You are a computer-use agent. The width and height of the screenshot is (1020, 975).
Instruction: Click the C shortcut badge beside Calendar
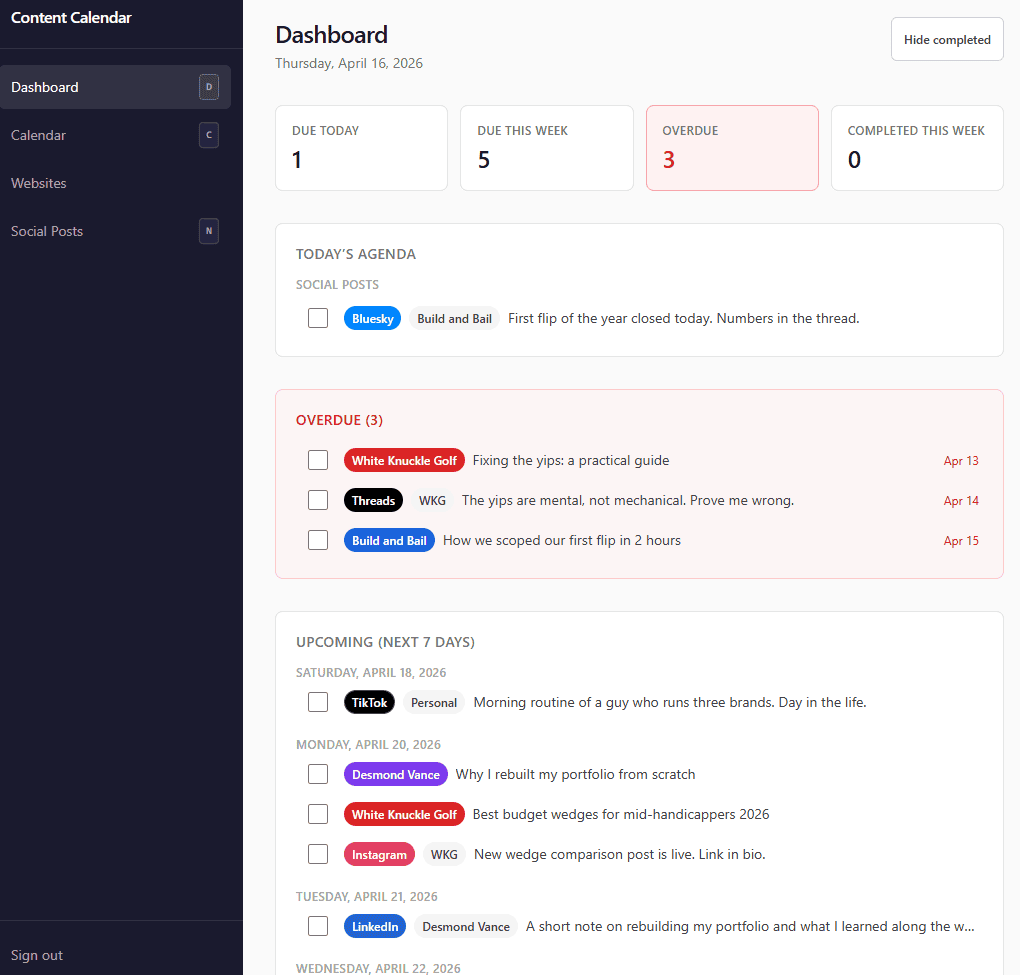209,135
